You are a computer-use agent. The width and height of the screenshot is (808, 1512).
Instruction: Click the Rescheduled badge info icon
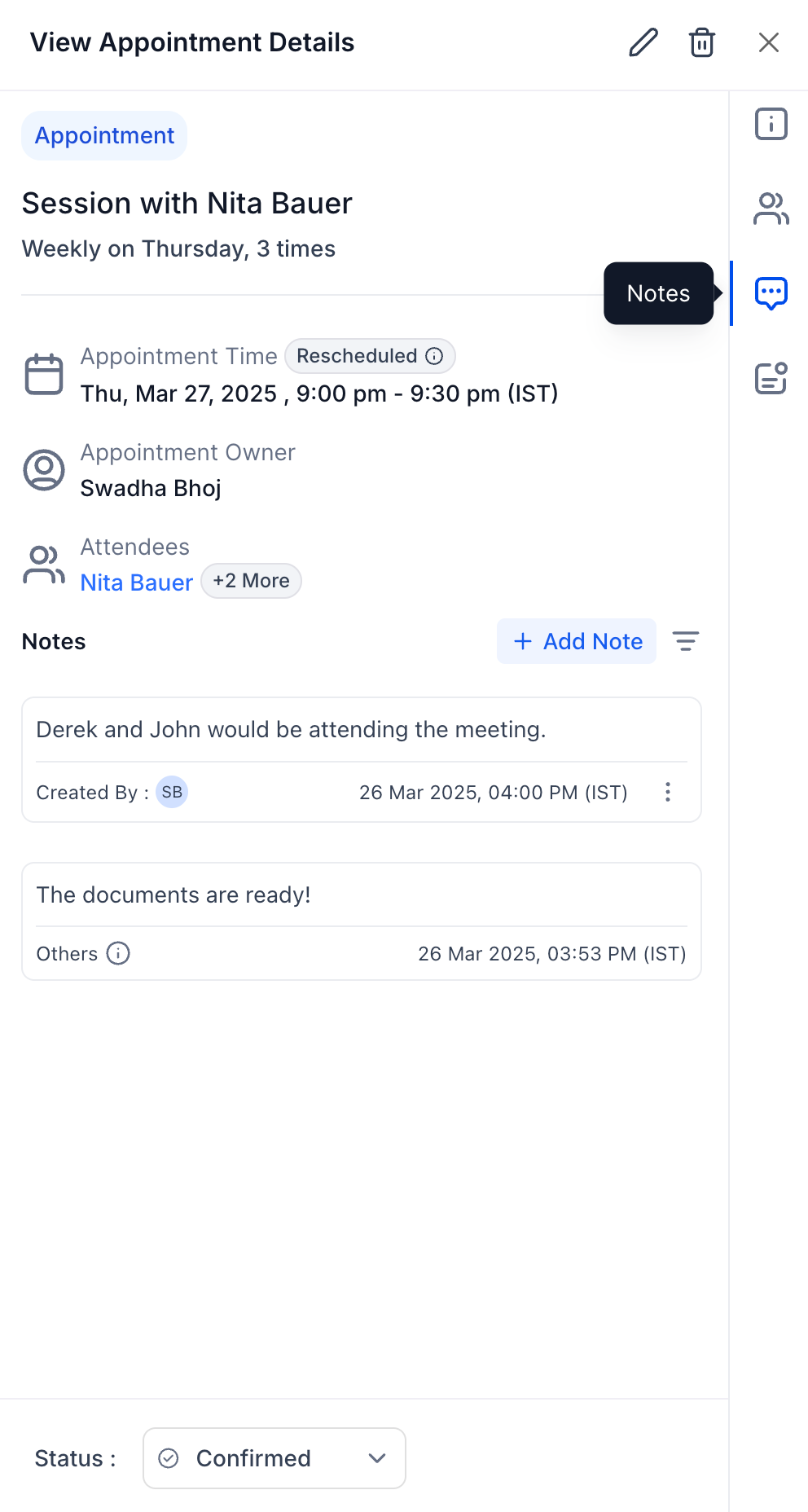[x=435, y=356]
